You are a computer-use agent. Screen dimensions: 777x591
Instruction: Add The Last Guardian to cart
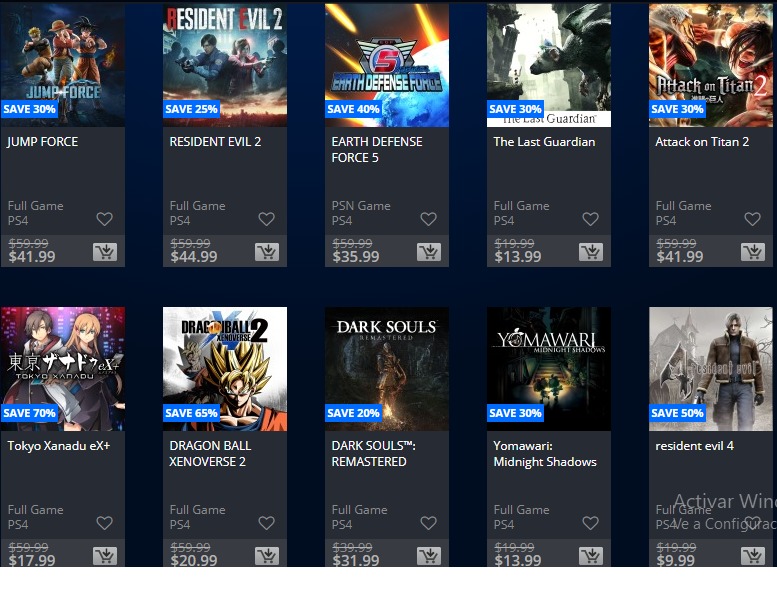(591, 252)
